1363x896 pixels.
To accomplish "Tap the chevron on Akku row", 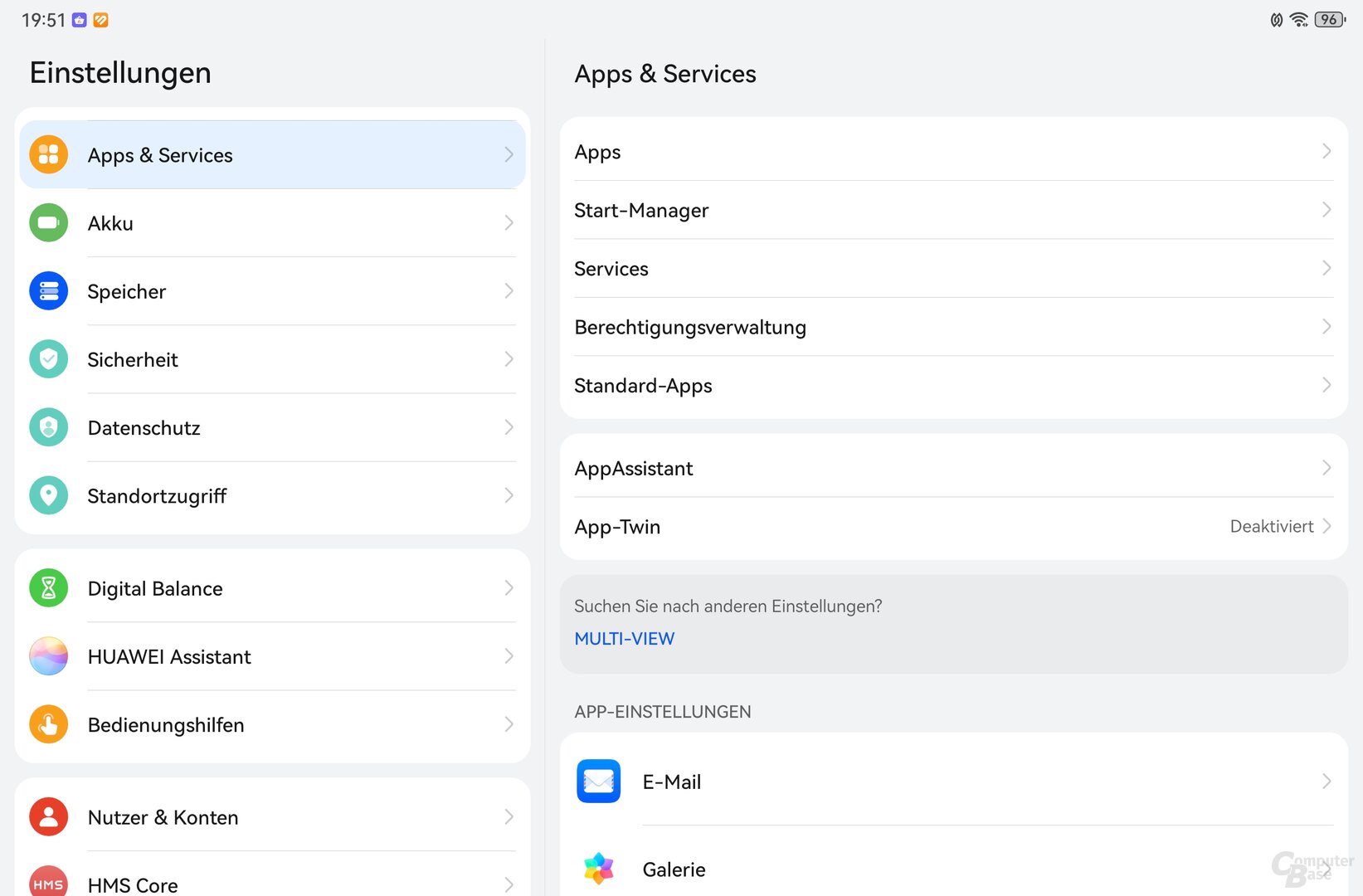I will click(x=509, y=222).
